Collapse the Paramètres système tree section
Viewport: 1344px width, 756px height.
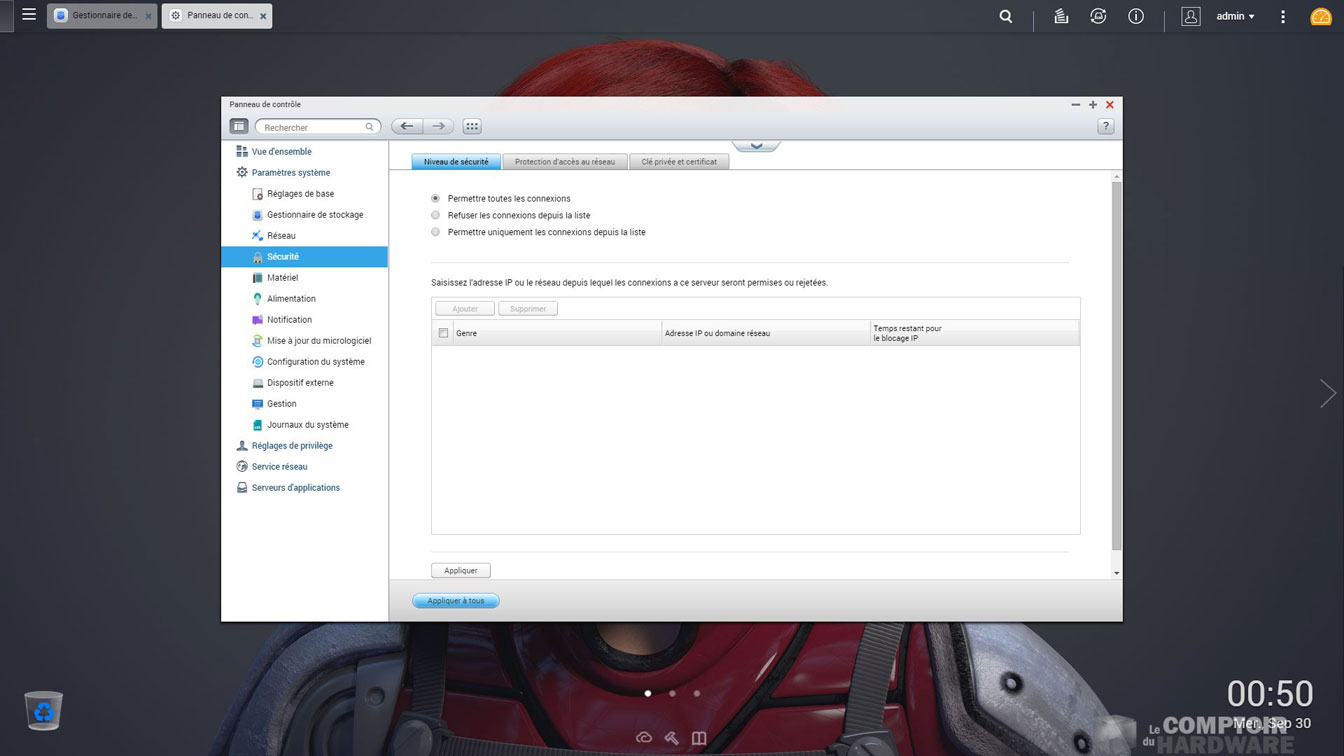(290, 173)
